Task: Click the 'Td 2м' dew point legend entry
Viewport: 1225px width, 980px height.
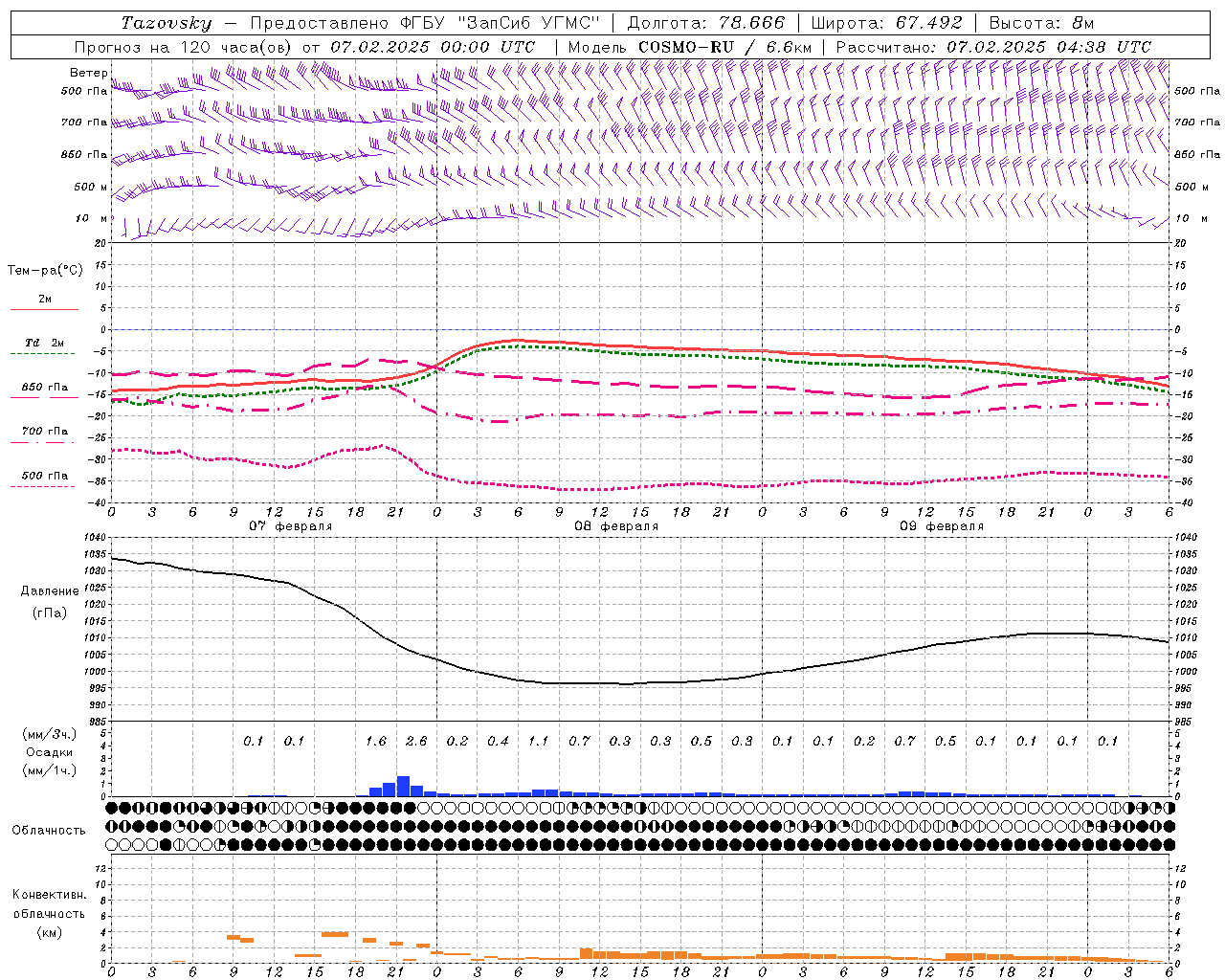Action: tap(44, 342)
